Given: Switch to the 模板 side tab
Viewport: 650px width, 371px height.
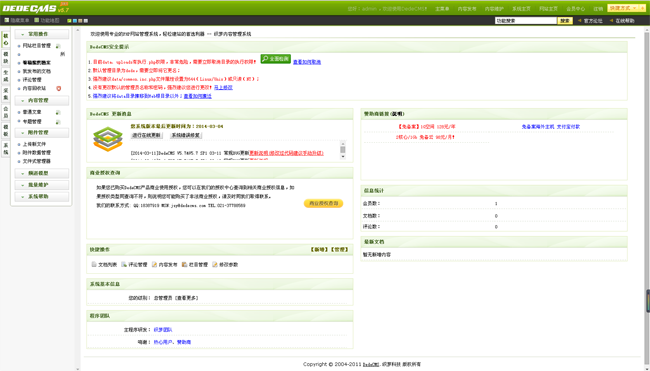Looking at the screenshot, I should pyautogui.click(x=6, y=131).
